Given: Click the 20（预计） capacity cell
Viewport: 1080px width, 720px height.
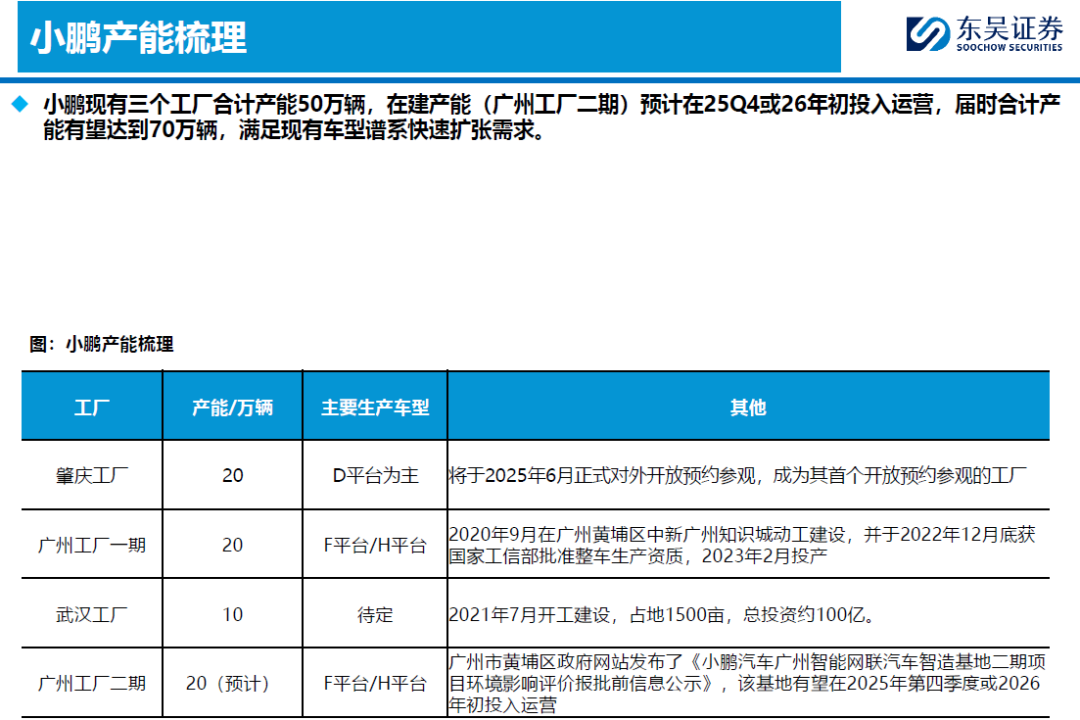Looking at the screenshot, I should [x=232, y=683].
